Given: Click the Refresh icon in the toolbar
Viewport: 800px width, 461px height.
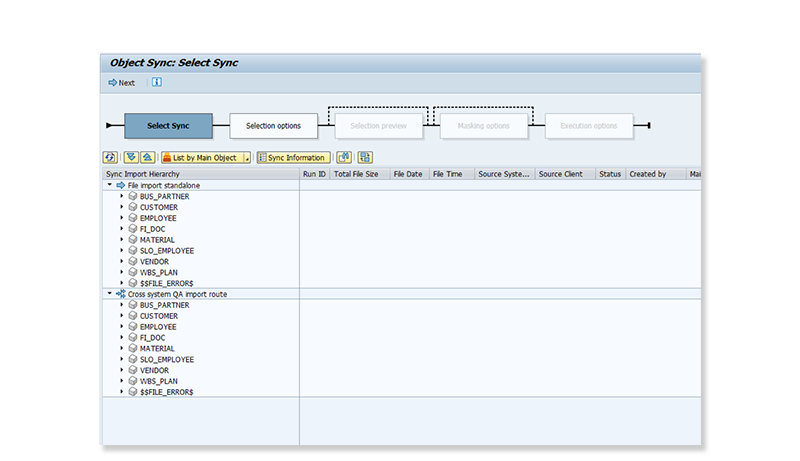Looking at the screenshot, I should pyautogui.click(x=110, y=157).
